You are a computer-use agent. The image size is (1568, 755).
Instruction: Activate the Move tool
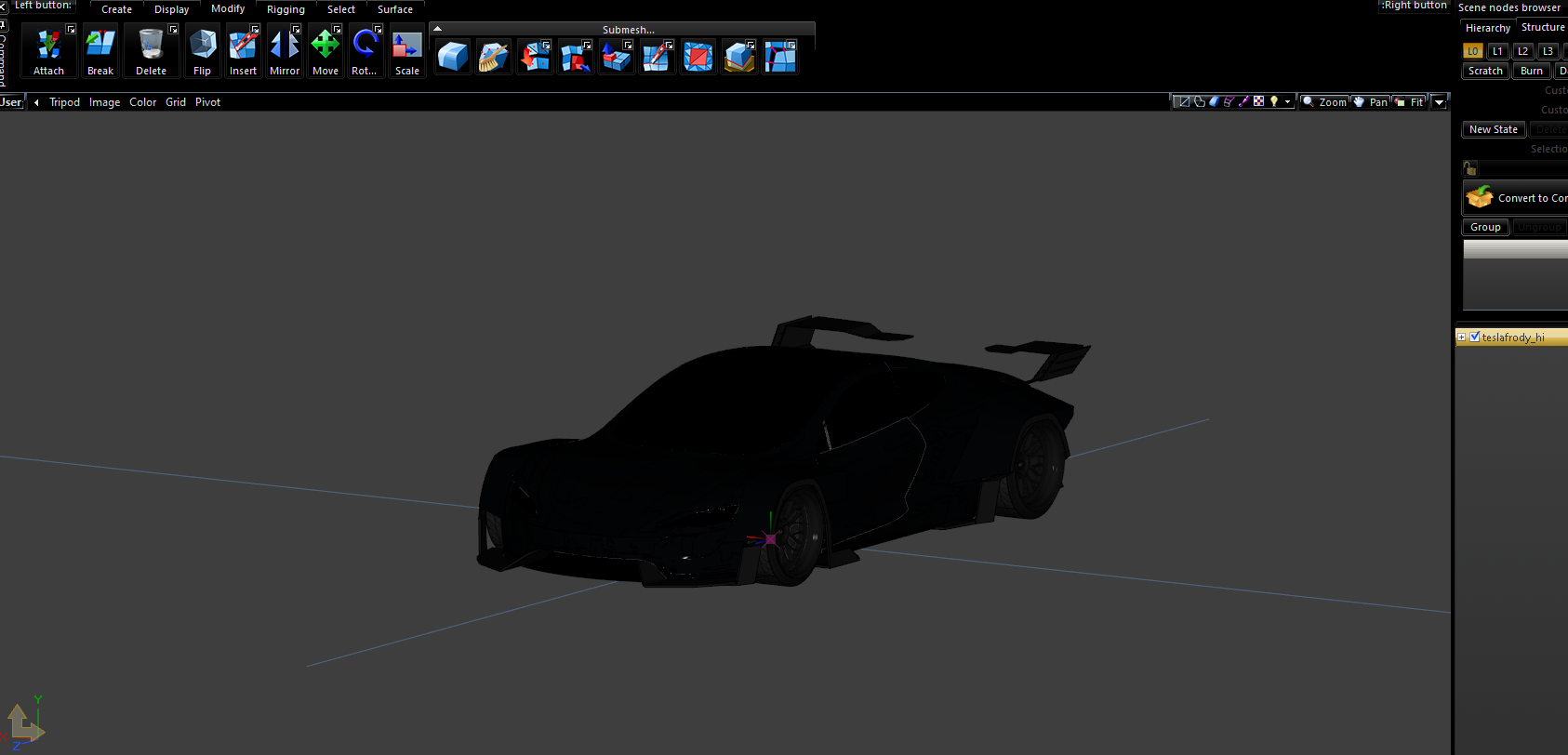tap(326, 51)
